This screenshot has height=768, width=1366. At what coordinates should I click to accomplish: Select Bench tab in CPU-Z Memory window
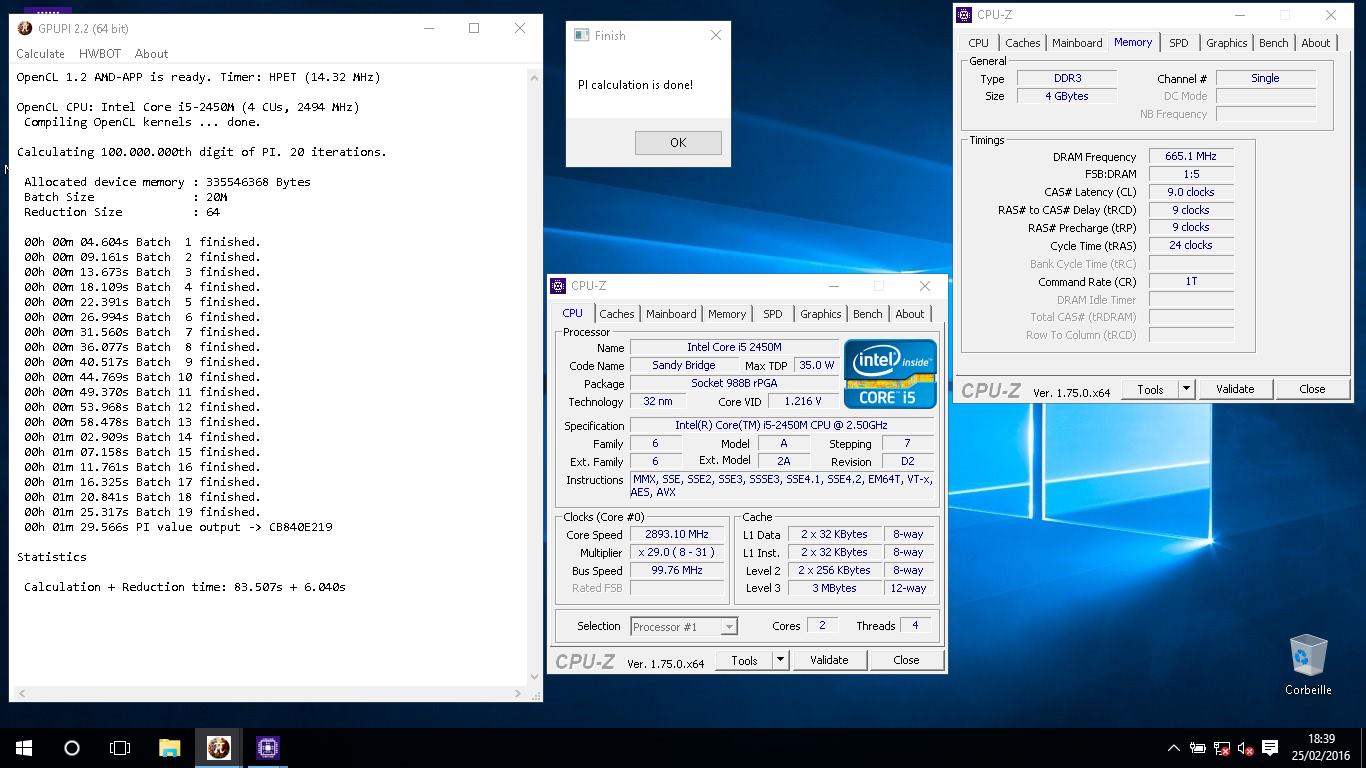1274,43
